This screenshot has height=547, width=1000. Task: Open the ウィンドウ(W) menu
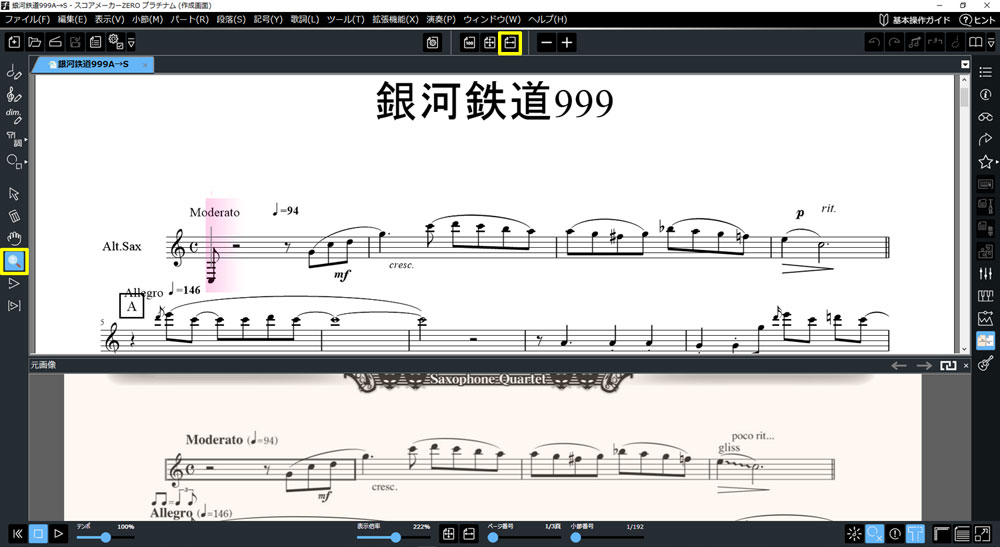point(492,19)
